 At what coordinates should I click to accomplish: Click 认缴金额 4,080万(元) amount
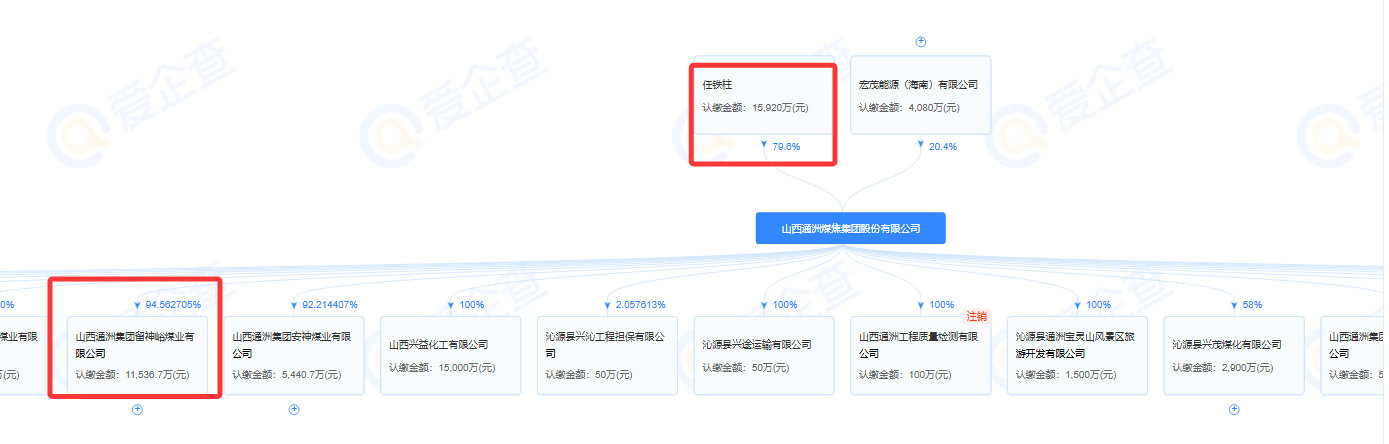(x=908, y=107)
